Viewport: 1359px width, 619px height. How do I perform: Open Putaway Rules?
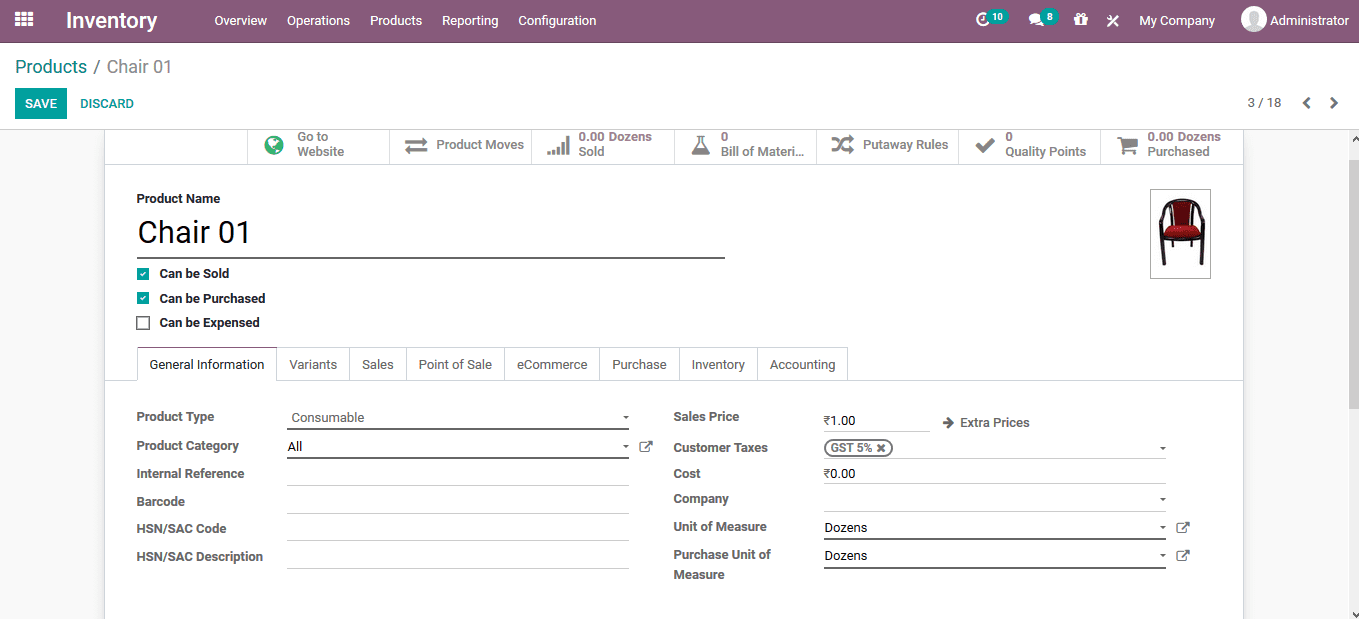tap(888, 144)
